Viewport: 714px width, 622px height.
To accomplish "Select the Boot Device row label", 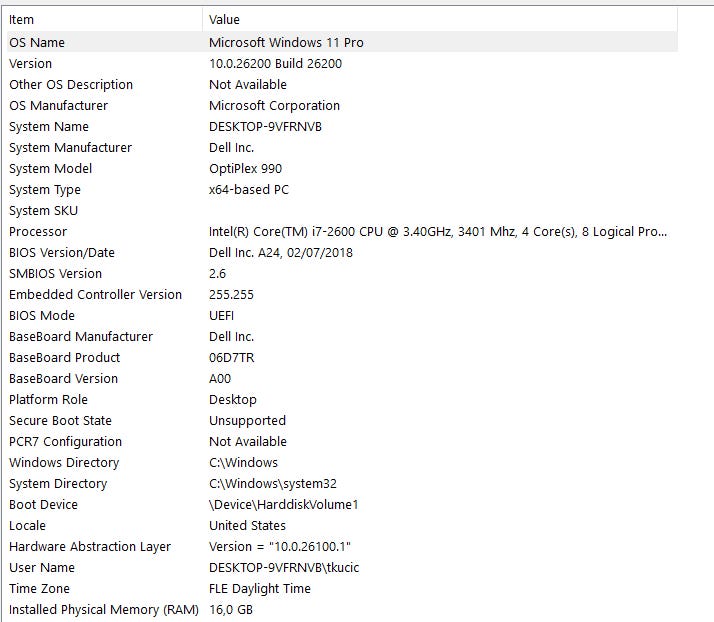I will click(x=43, y=505).
